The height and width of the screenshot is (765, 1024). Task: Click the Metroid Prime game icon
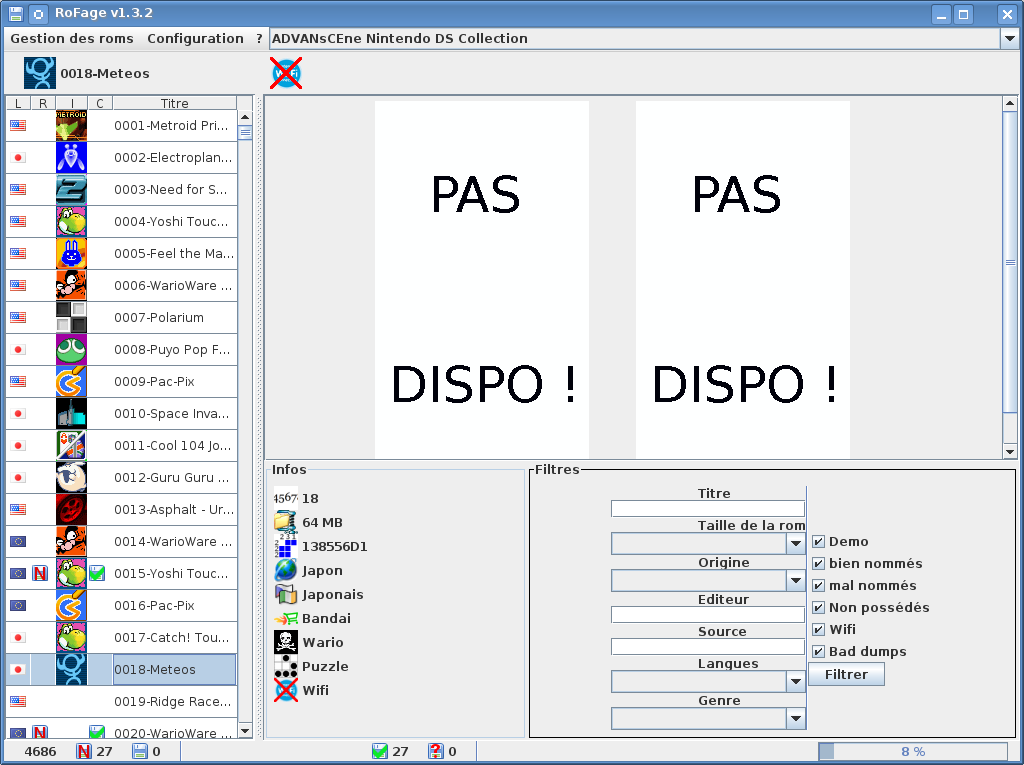[71, 125]
